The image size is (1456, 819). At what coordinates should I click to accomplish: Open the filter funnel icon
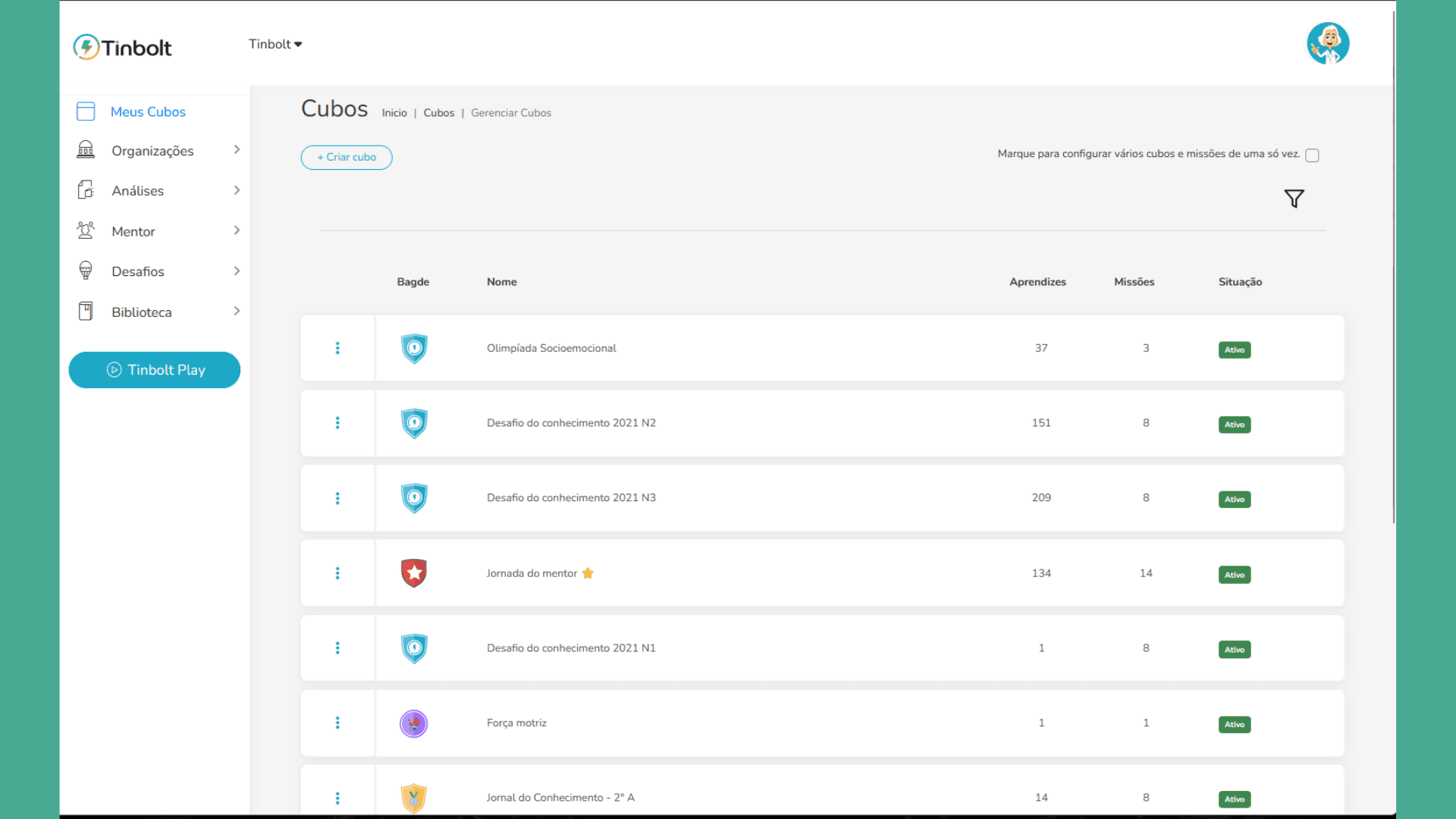[1294, 199]
